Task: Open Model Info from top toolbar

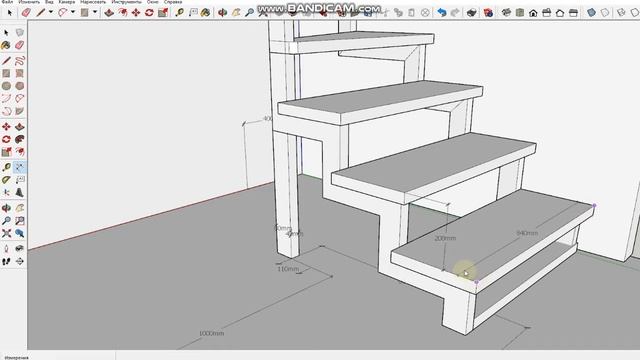Action: click(x=488, y=13)
